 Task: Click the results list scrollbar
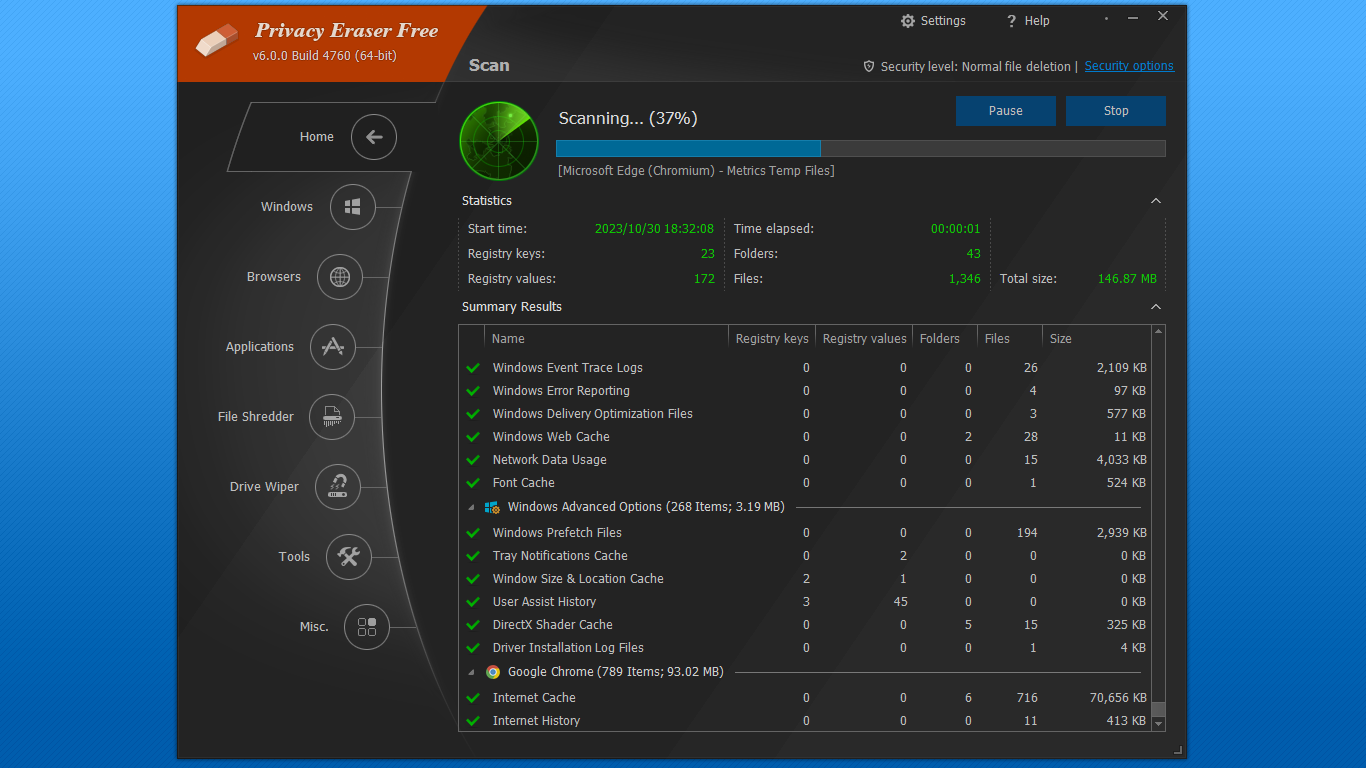pyautogui.click(x=1158, y=530)
